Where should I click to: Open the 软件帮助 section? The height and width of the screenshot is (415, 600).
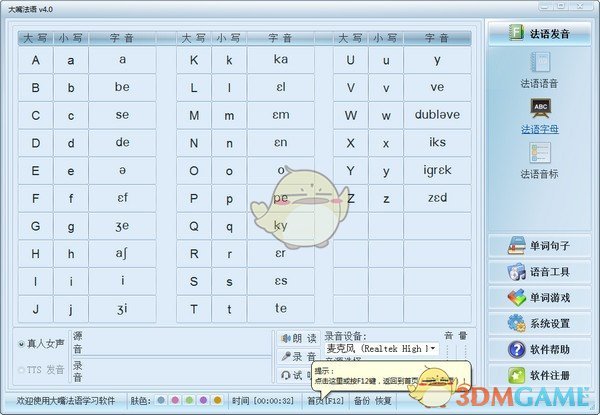tap(540, 350)
